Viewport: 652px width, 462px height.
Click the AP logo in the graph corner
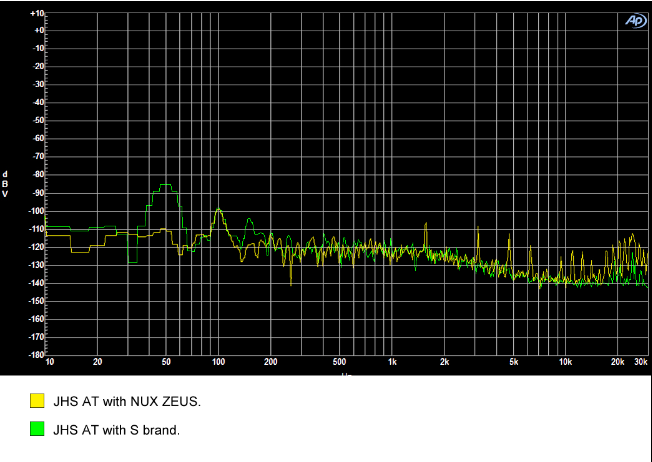click(635, 20)
